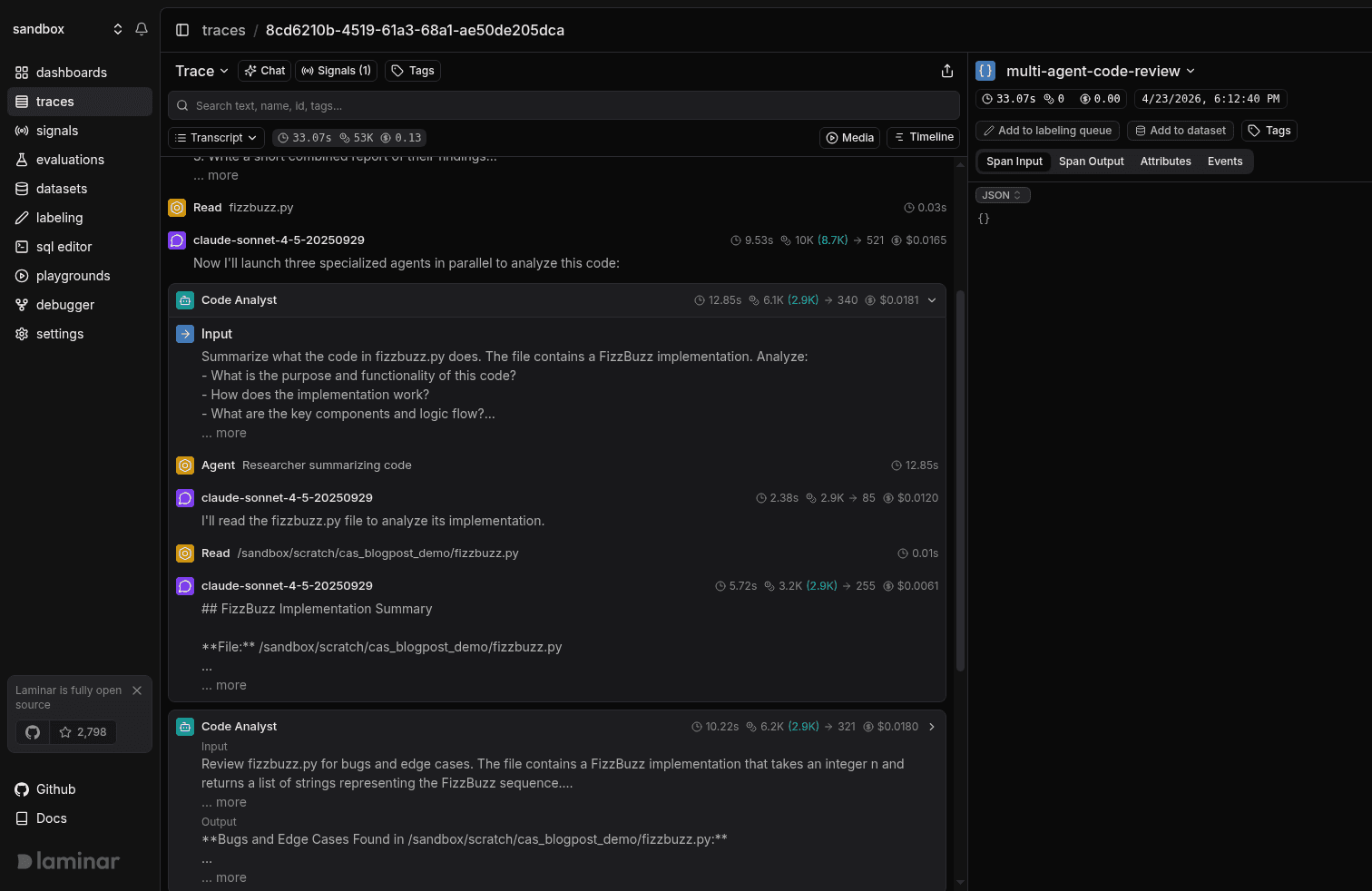This screenshot has width=1372, height=891.
Task: Toggle the Timeline view
Action: point(923,137)
